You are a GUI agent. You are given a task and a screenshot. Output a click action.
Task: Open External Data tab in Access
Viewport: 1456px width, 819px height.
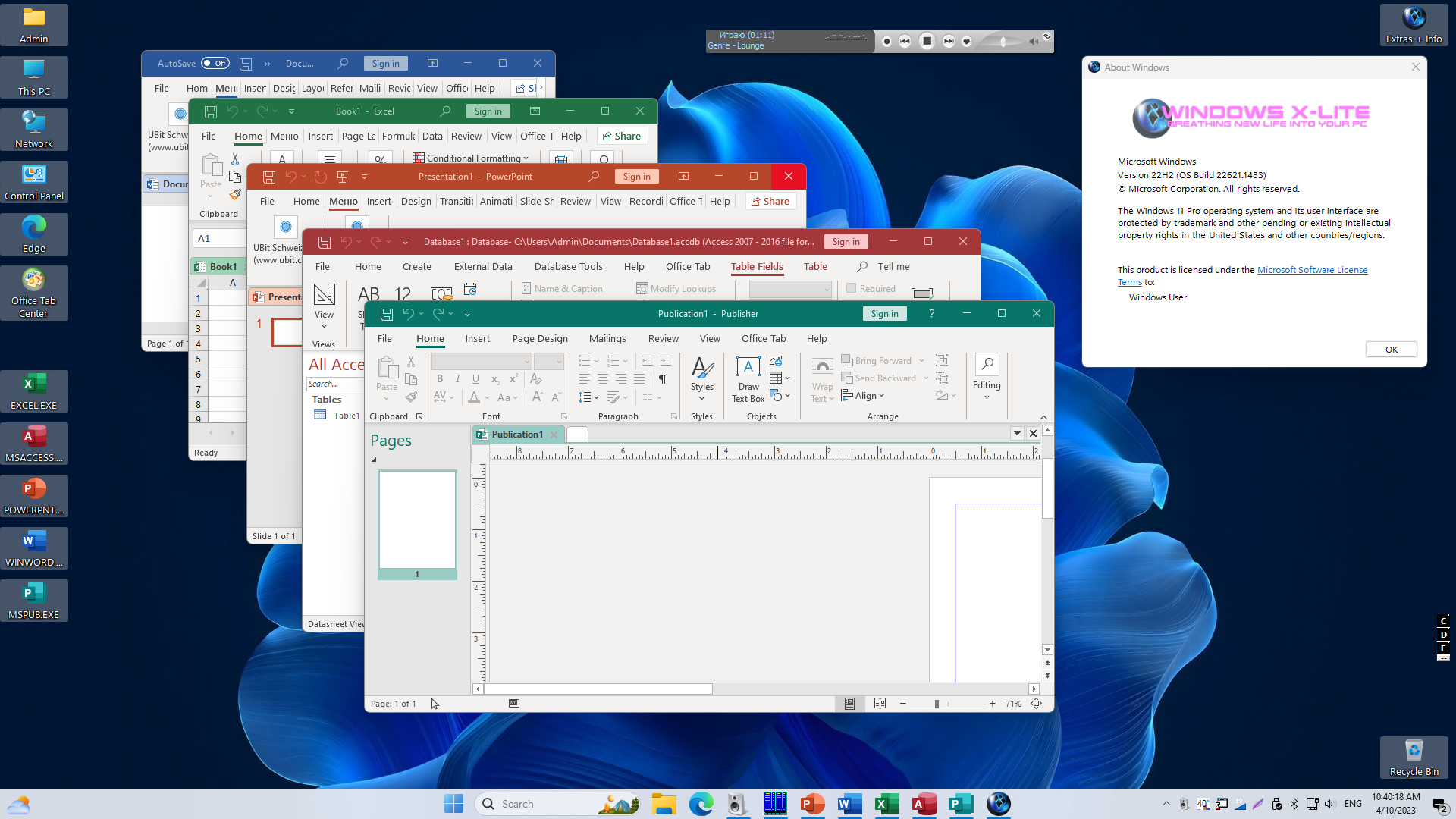tap(483, 267)
